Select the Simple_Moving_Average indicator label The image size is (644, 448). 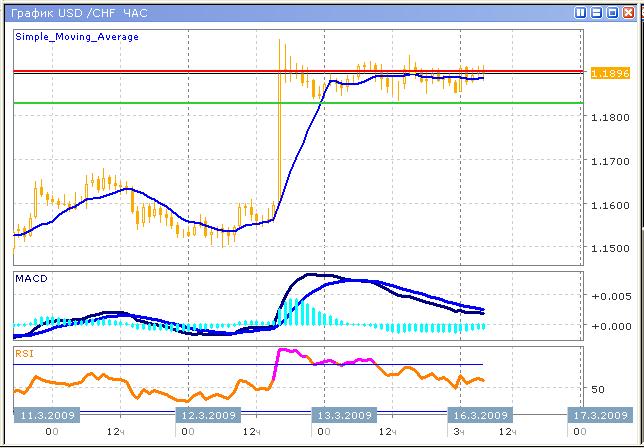tap(77, 37)
